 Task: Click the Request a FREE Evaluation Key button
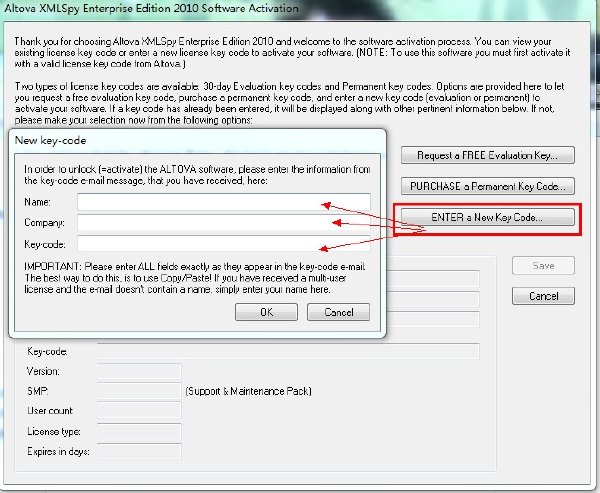coord(488,155)
